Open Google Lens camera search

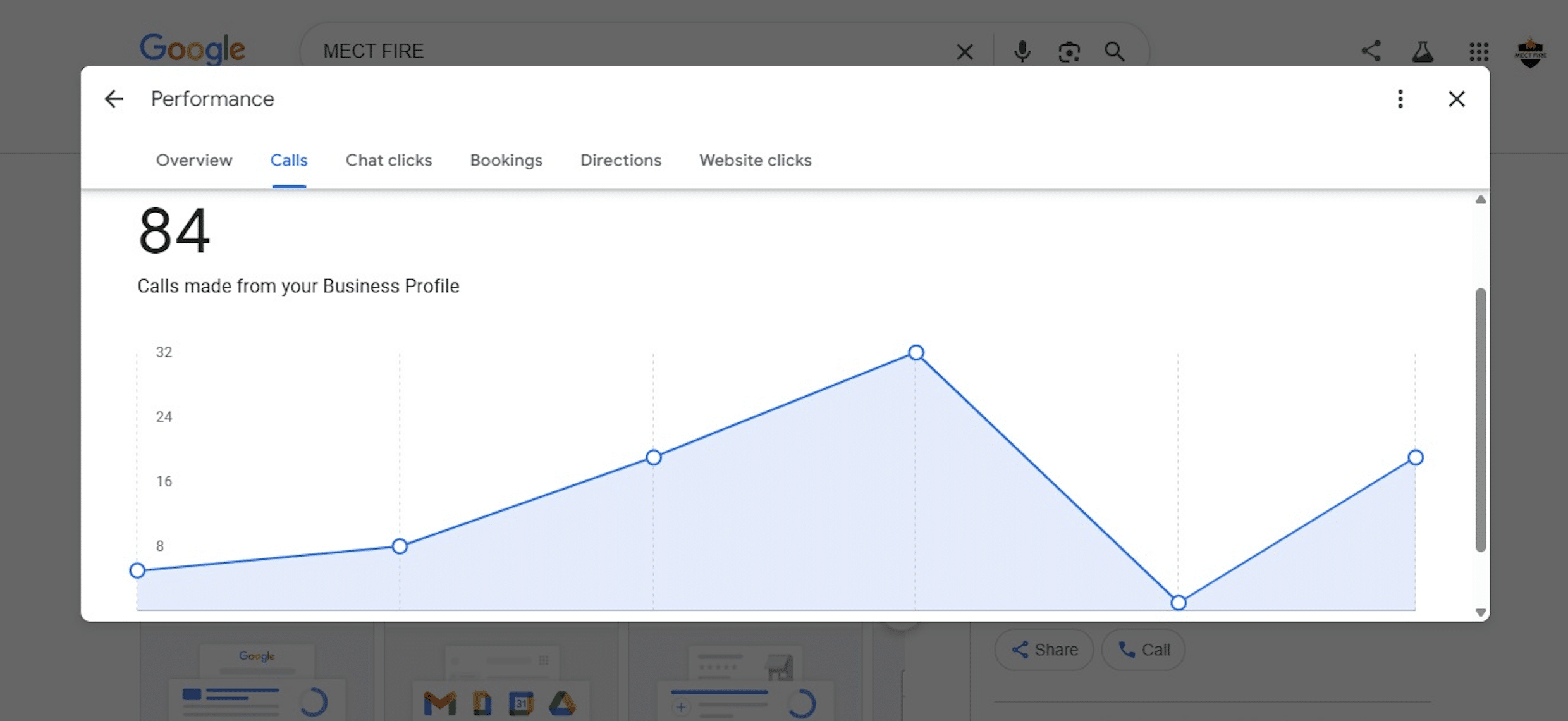(x=1069, y=51)
